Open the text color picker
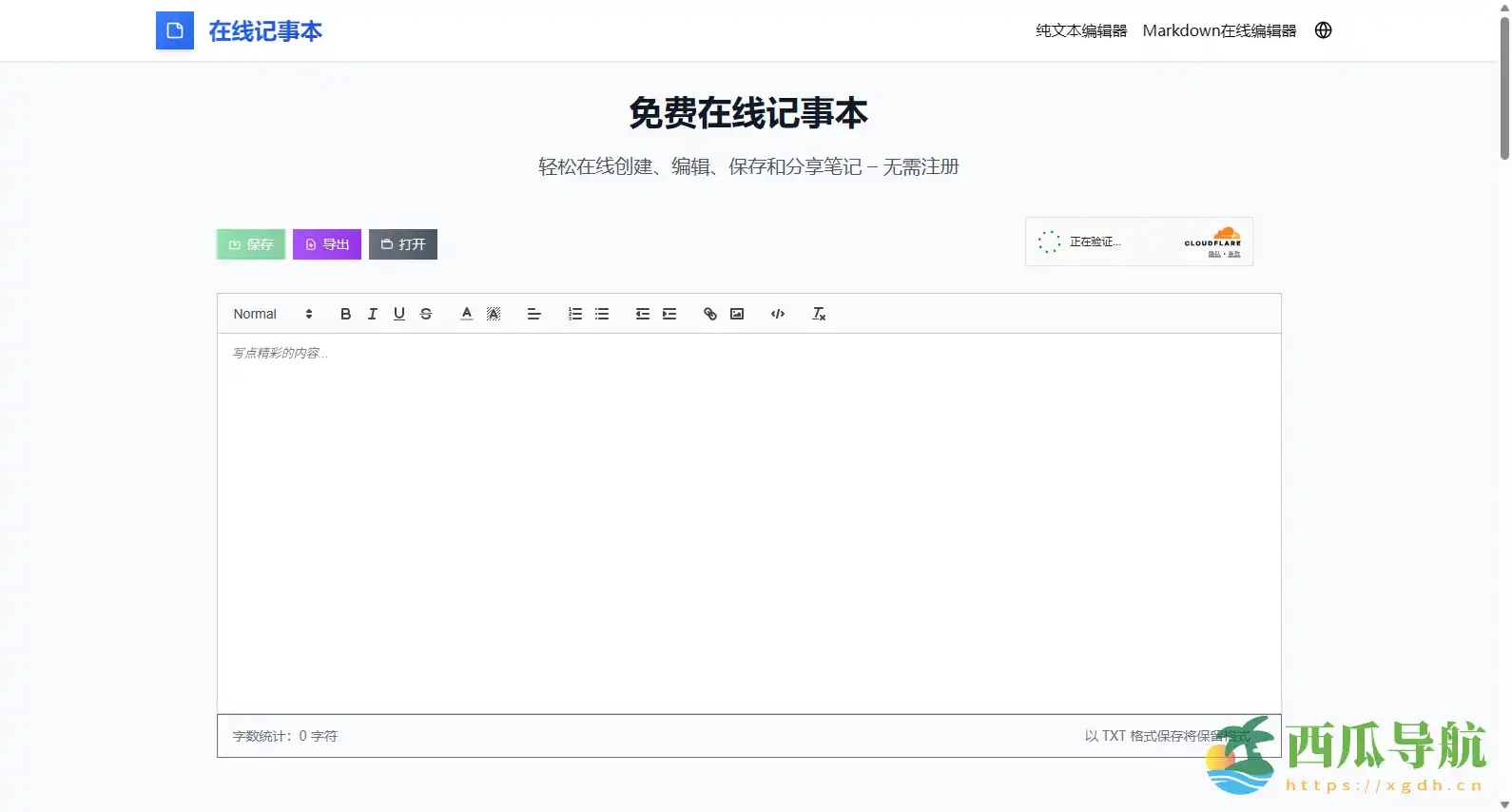The width and height of the screenshot is (1512, 812). click(x=466, y=314)
